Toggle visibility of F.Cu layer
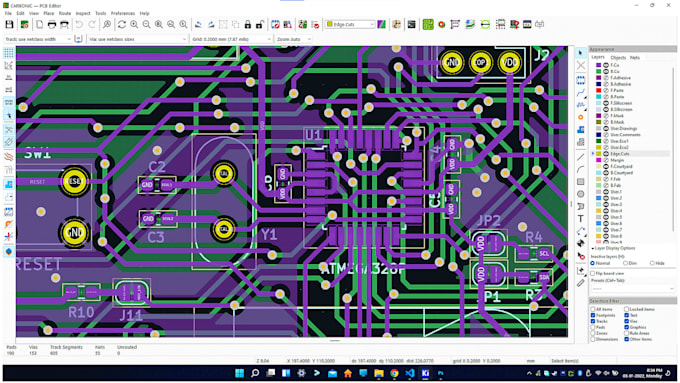This screenshot has height=383, width=680. (x=606, y=65)
